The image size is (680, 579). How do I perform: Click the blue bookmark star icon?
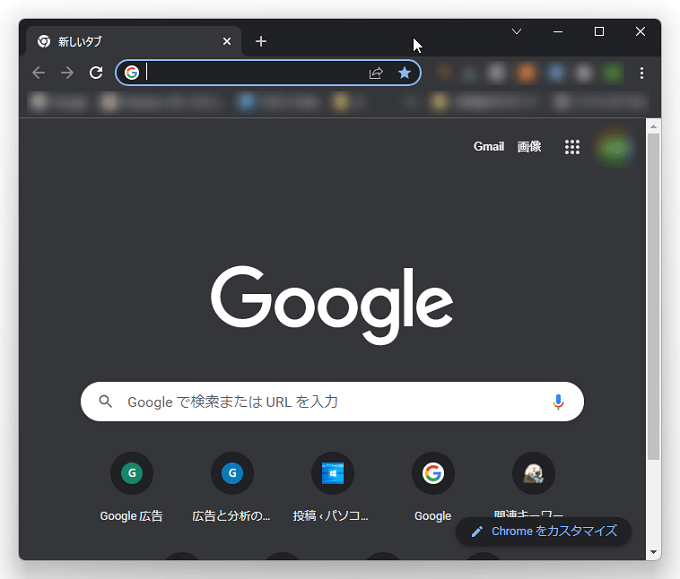tap(404, 72)
